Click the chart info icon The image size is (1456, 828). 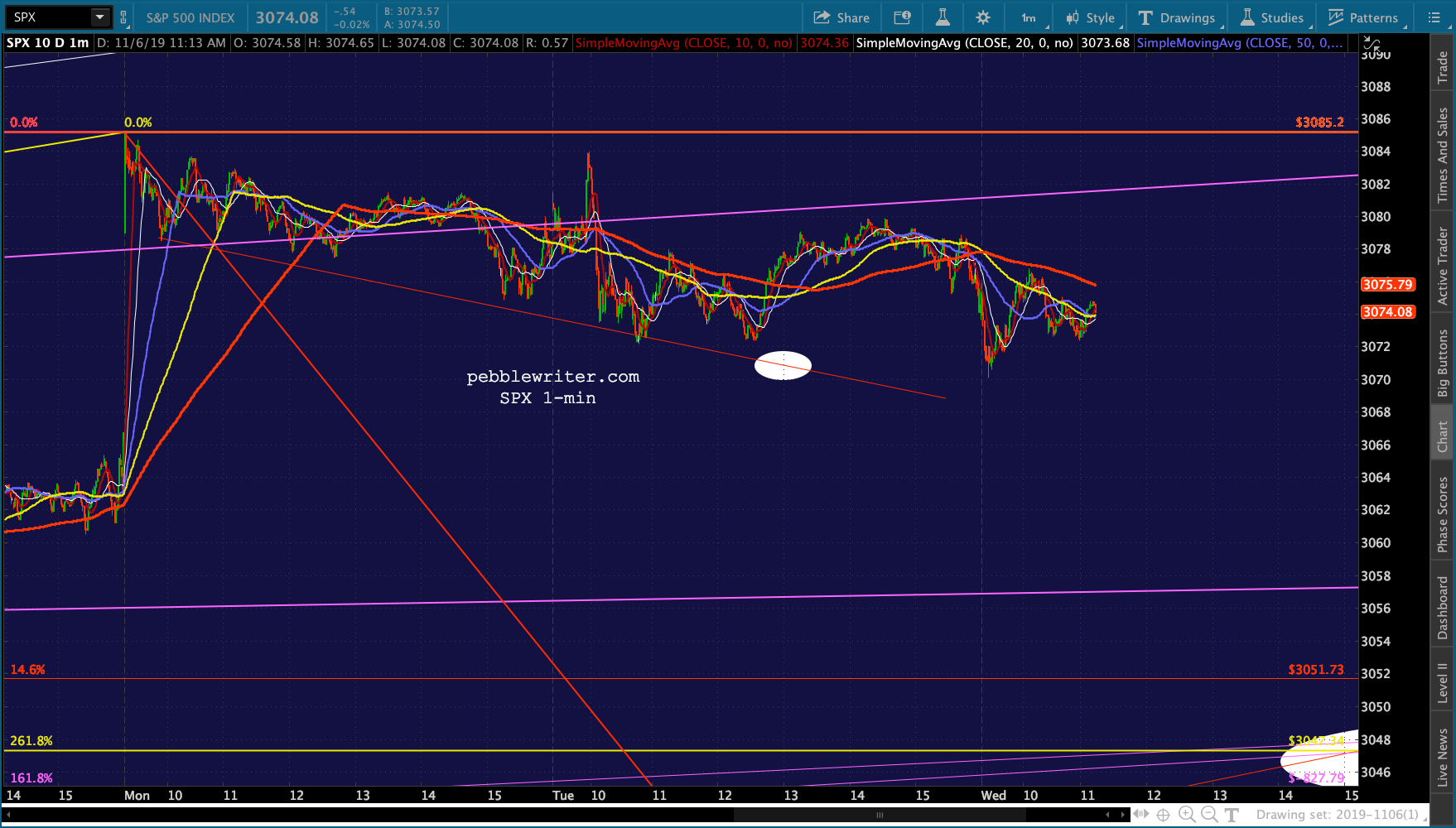[902, 17]
